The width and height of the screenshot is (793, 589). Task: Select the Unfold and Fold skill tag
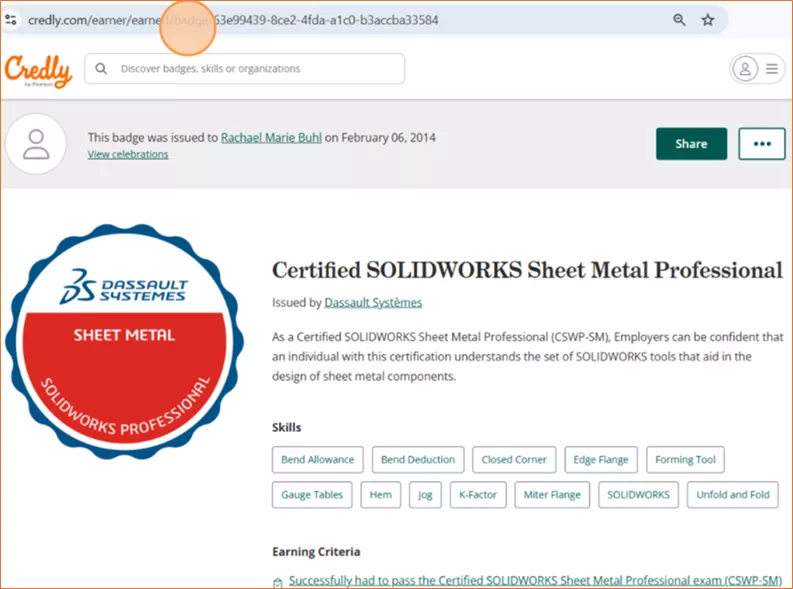pyautogui.click(x=732, y=495)
